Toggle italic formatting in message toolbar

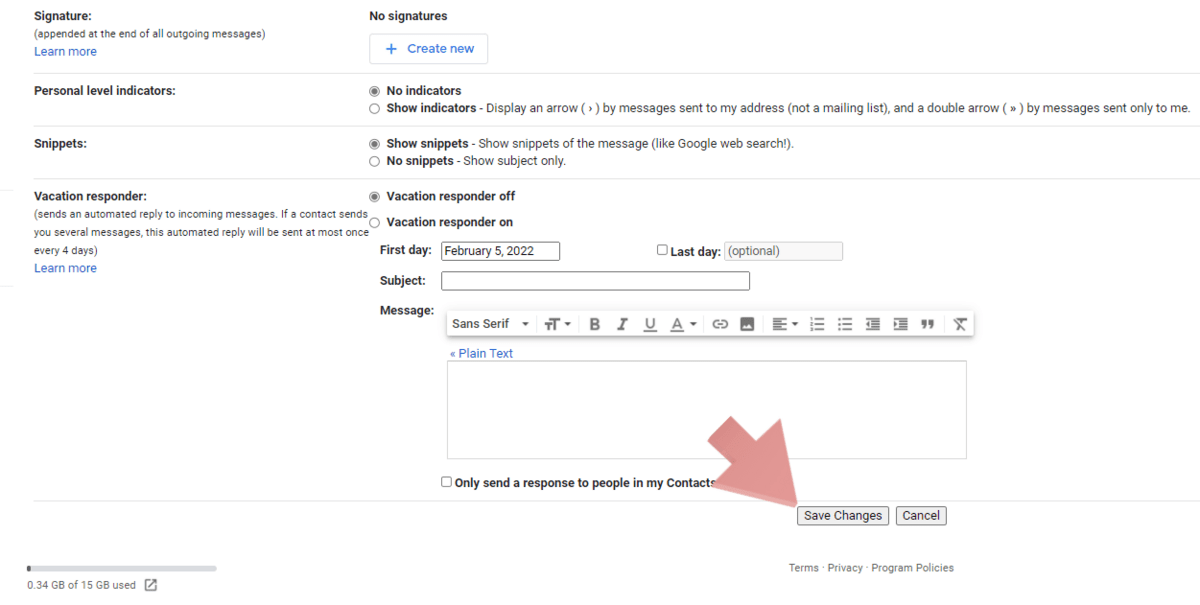[622, 324]
